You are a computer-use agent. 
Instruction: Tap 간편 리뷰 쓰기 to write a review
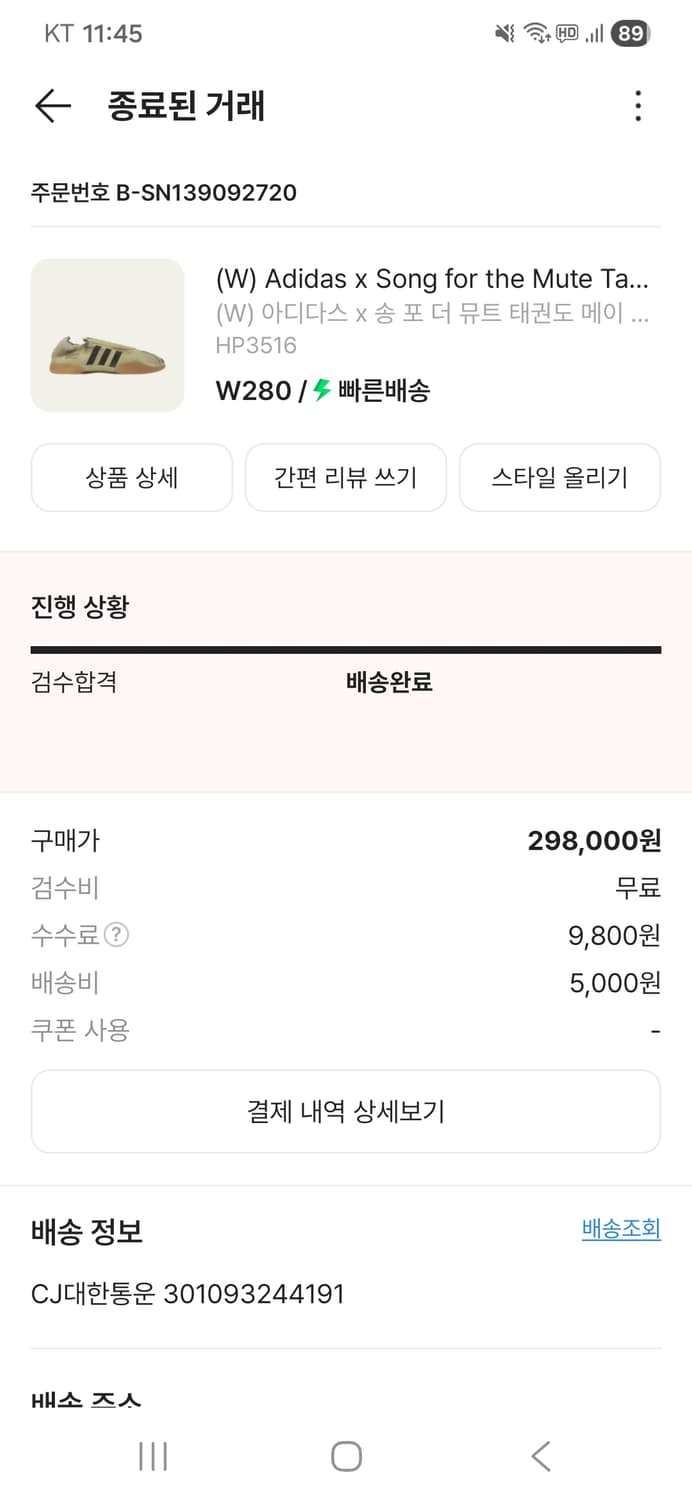345,477
